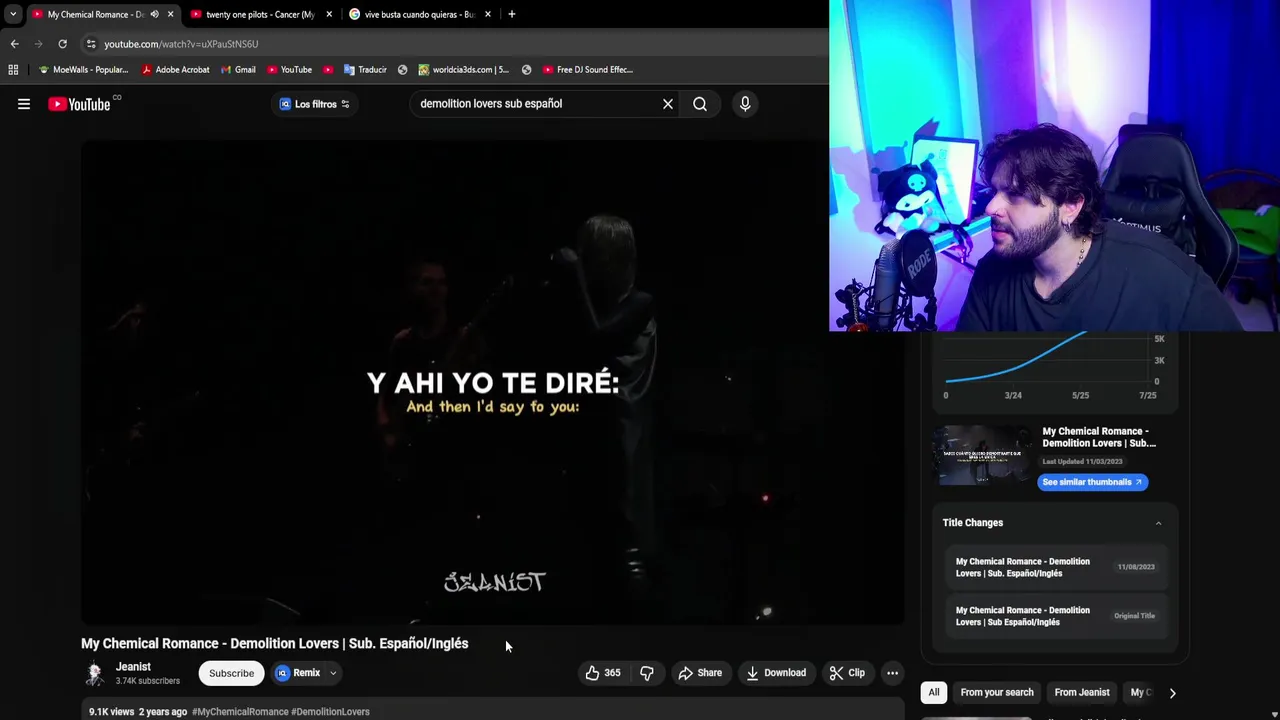Image resolution: width=1280 pixels, height=720 pixels.
Task: Open more actions three-dot menu
Action: 892,673
